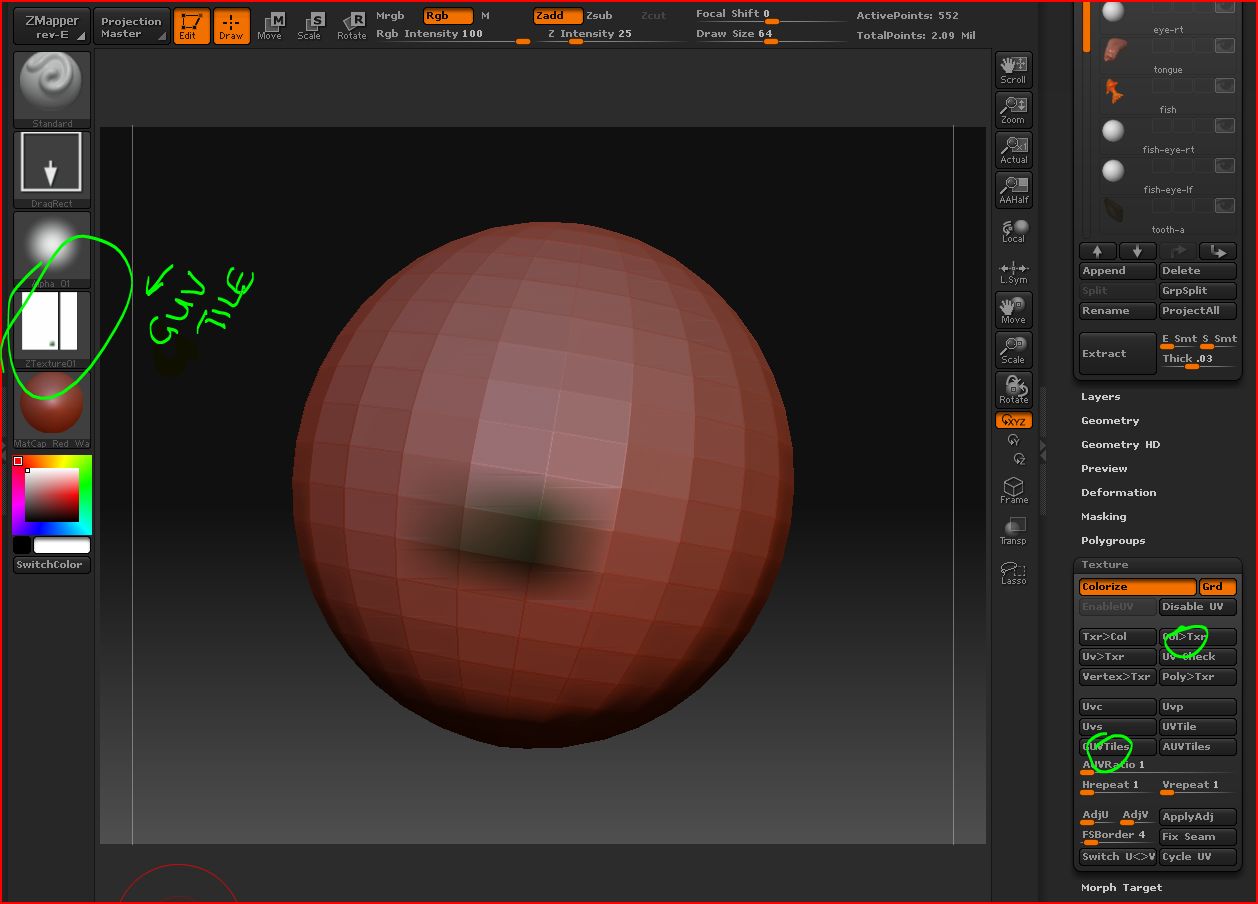Expand the Preview subpalette
The image size is (1258, 904).
pos(1104,469)
